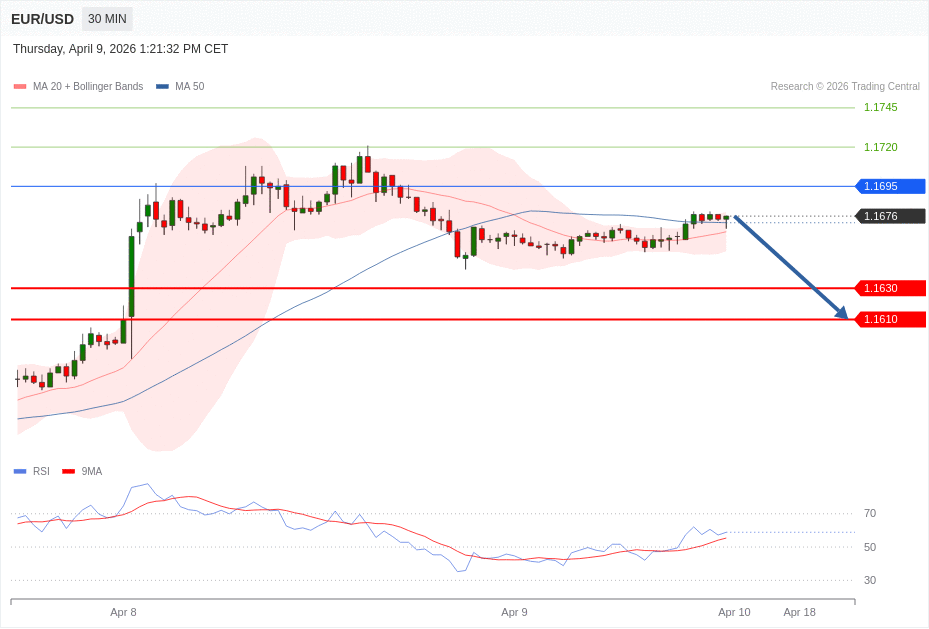
Task: Click the Research Trading Central copyright text
Action: pos(844,87)
